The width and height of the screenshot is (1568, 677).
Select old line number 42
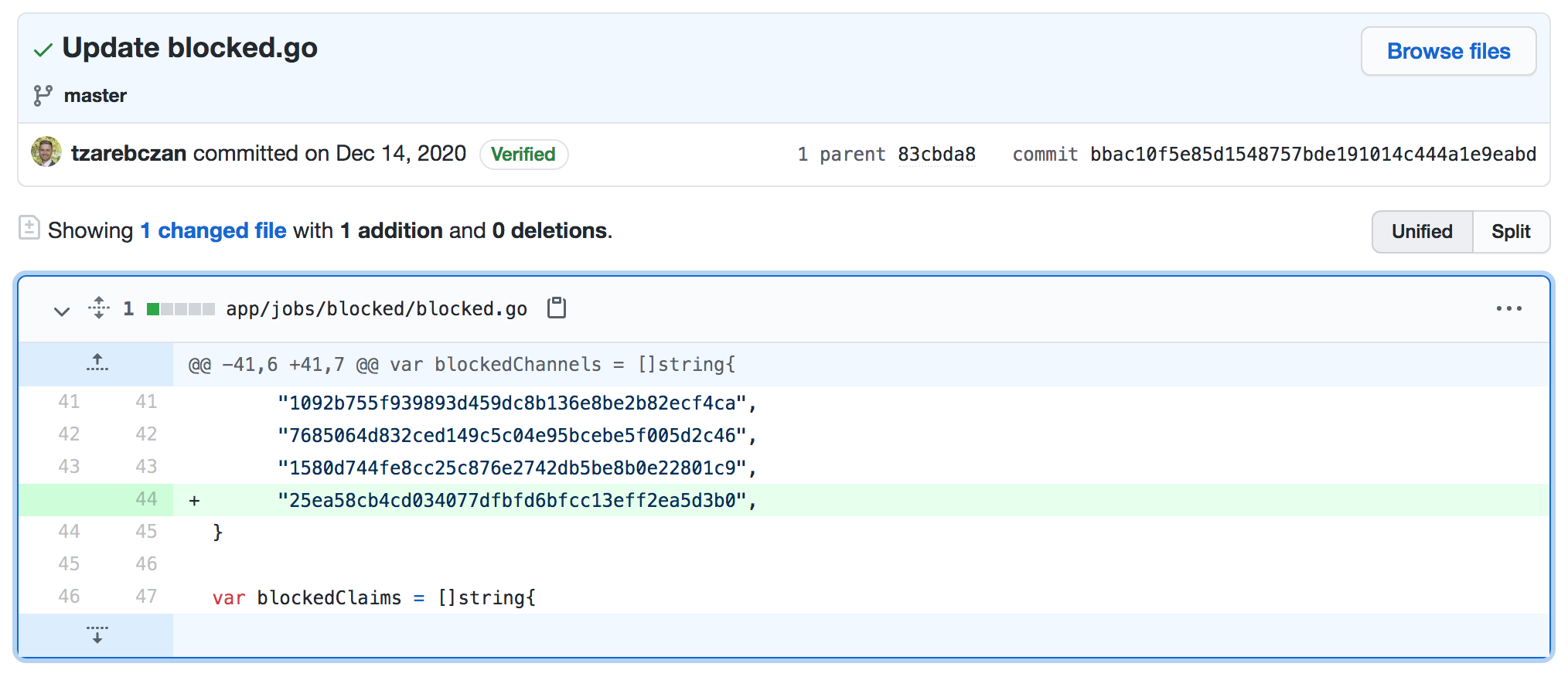[x=69, y=434]
